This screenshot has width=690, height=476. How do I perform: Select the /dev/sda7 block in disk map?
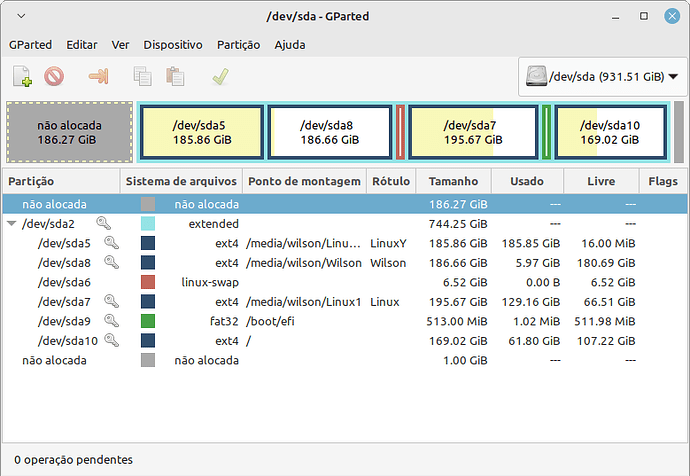(x=470, y=132)
